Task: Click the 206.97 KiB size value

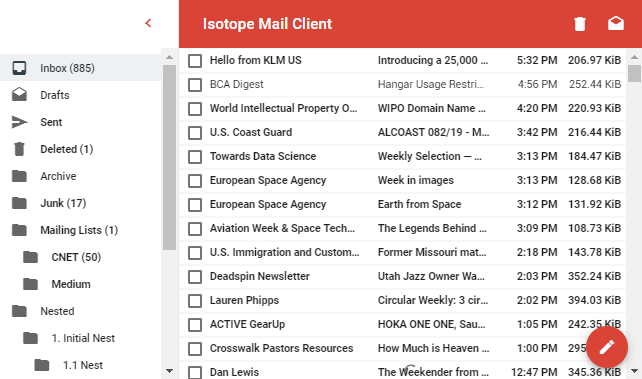Action: (x=595, y=61)
